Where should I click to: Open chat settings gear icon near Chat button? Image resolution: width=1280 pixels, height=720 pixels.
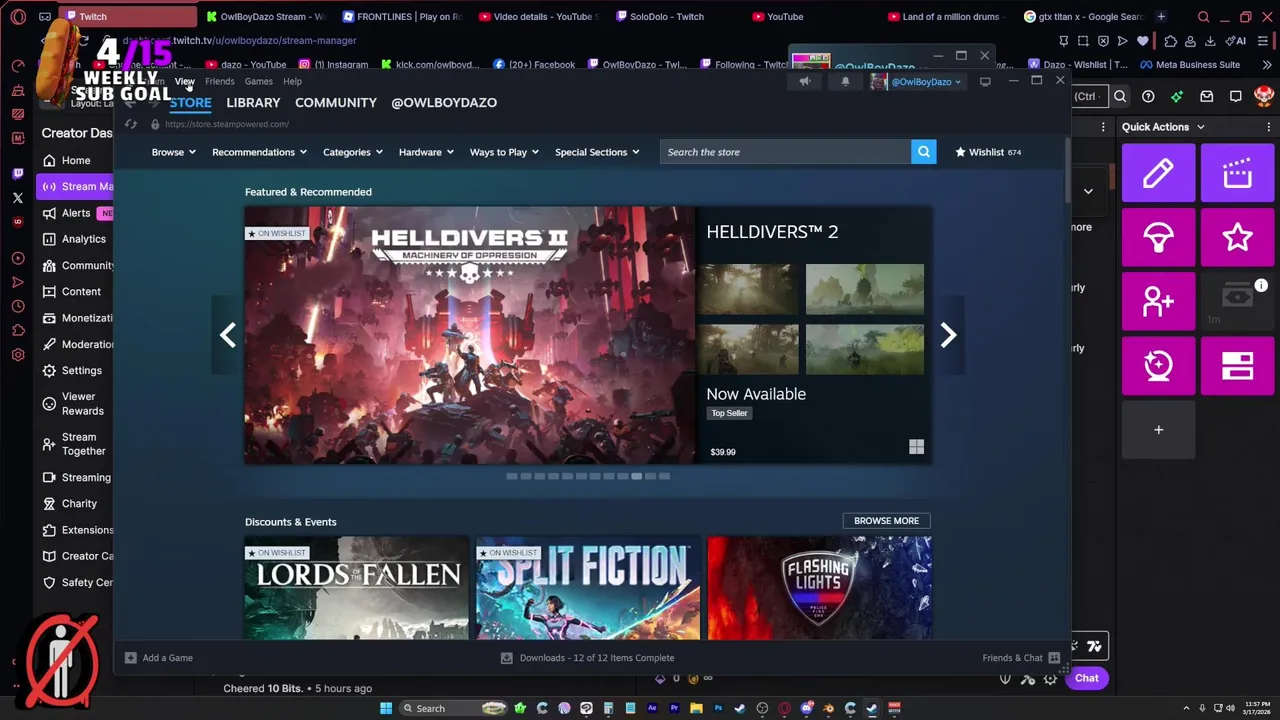pos(1050,679)
